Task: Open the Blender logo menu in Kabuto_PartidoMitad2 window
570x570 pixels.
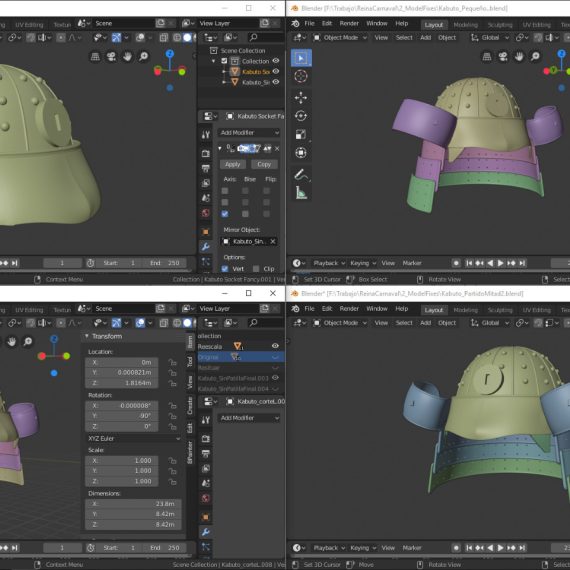Action: [295, 309]
